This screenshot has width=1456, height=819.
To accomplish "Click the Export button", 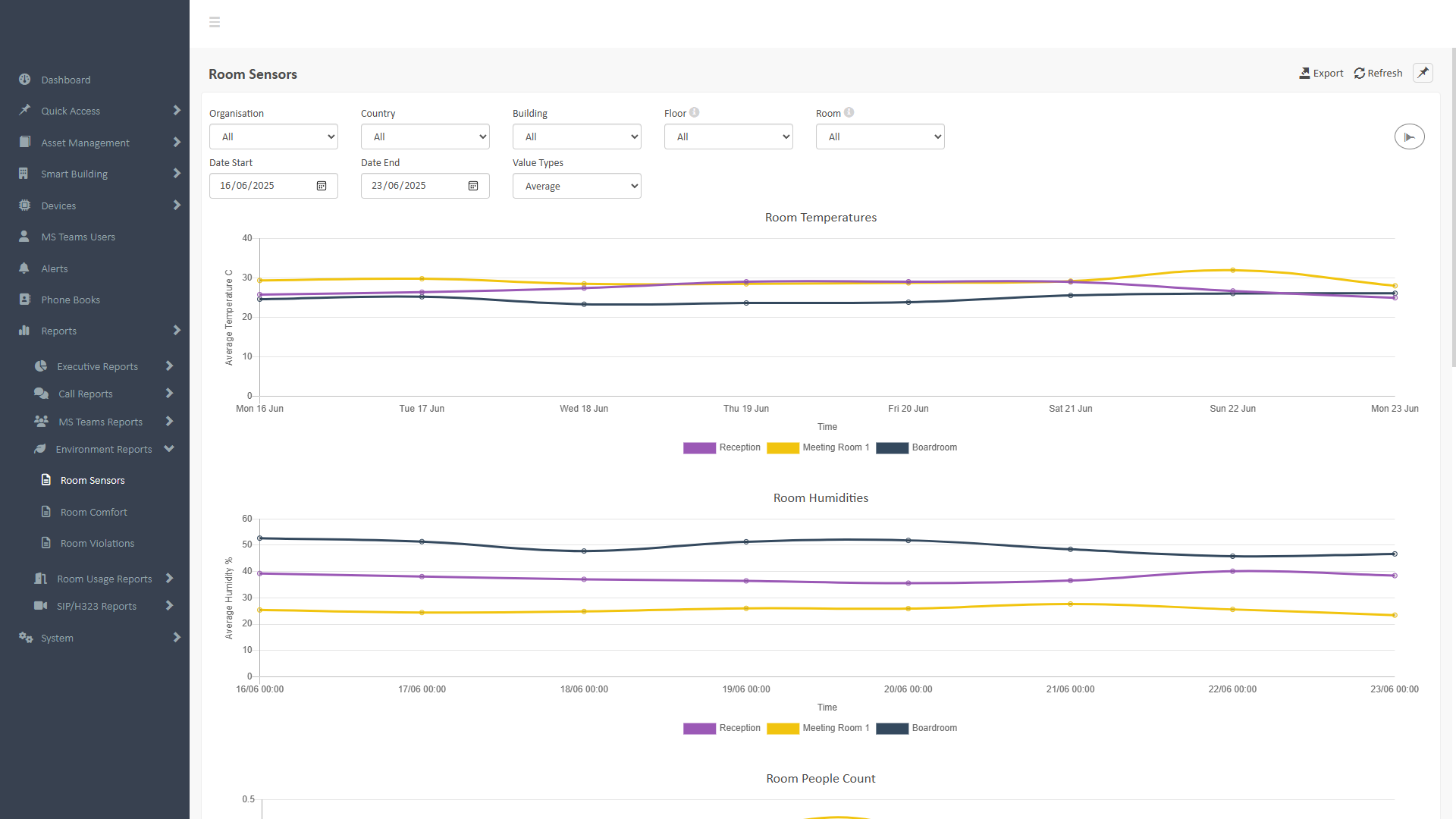I will (1321, 73).
